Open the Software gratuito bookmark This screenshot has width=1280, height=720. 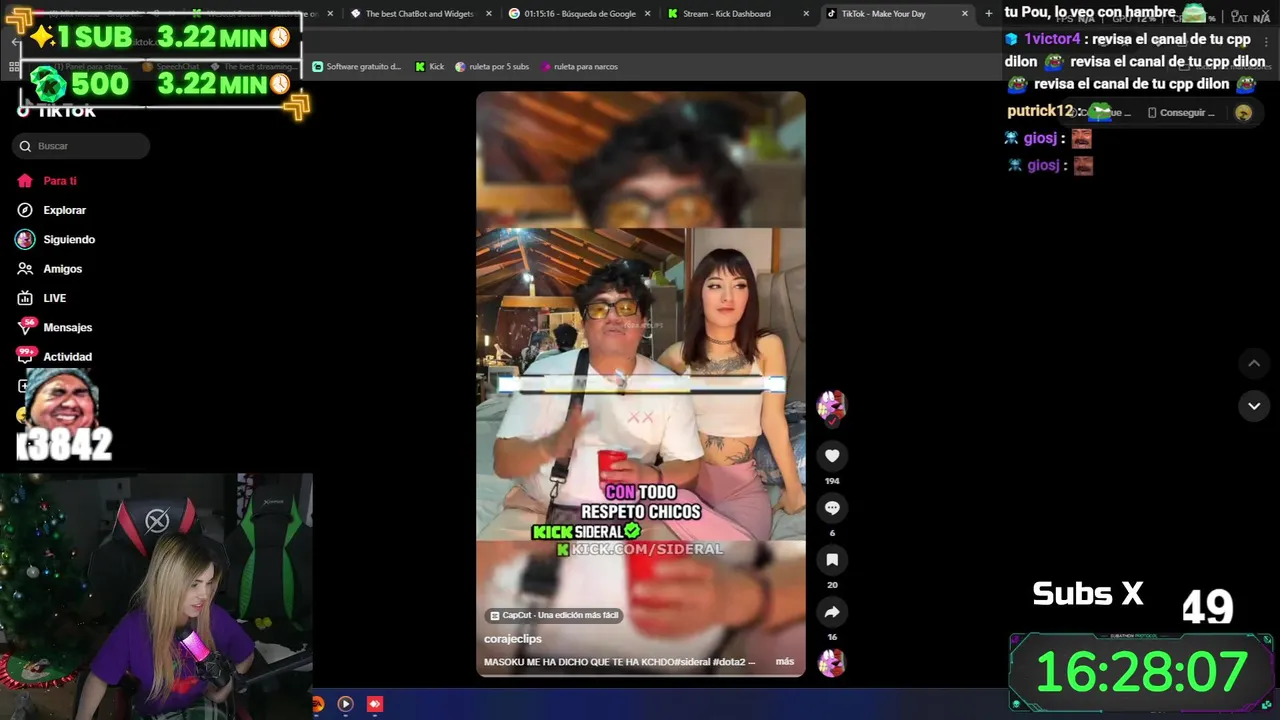[x=356, y=67]
